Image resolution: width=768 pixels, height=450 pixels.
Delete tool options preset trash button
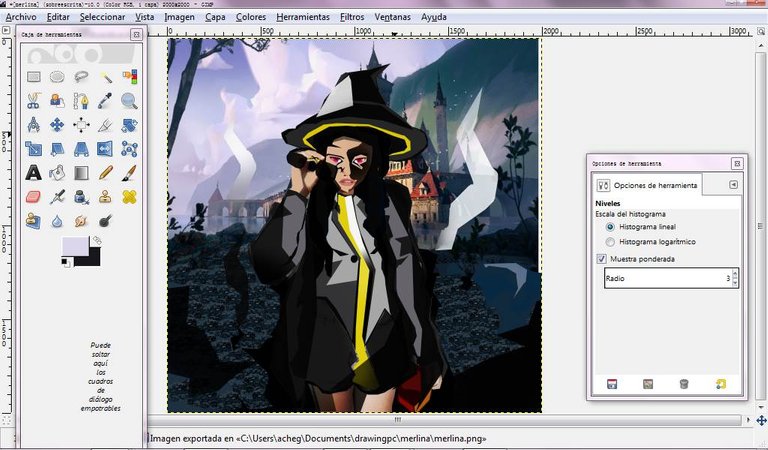tap(684, 384)
